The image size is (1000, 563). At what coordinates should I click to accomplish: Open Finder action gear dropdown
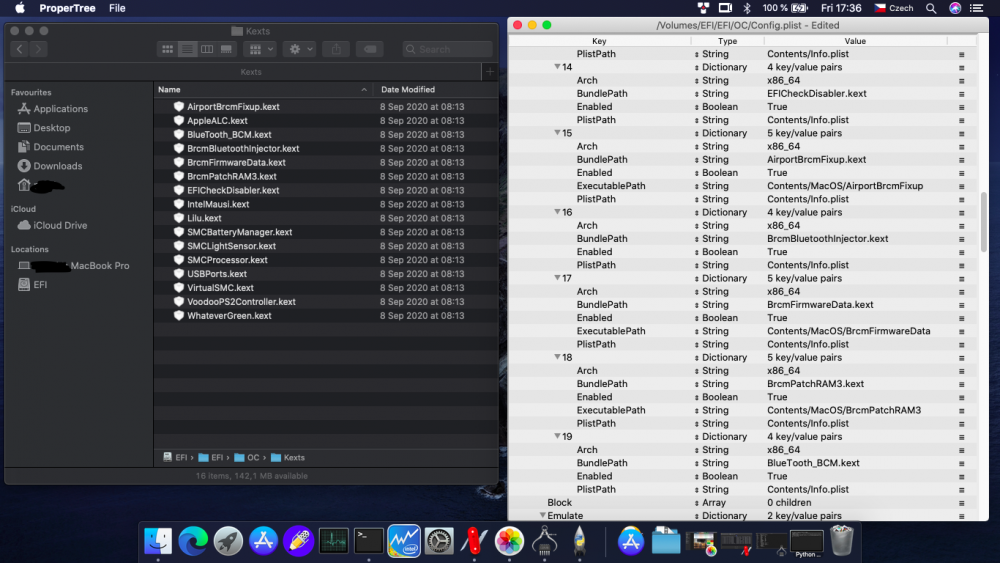pos(300,49)
